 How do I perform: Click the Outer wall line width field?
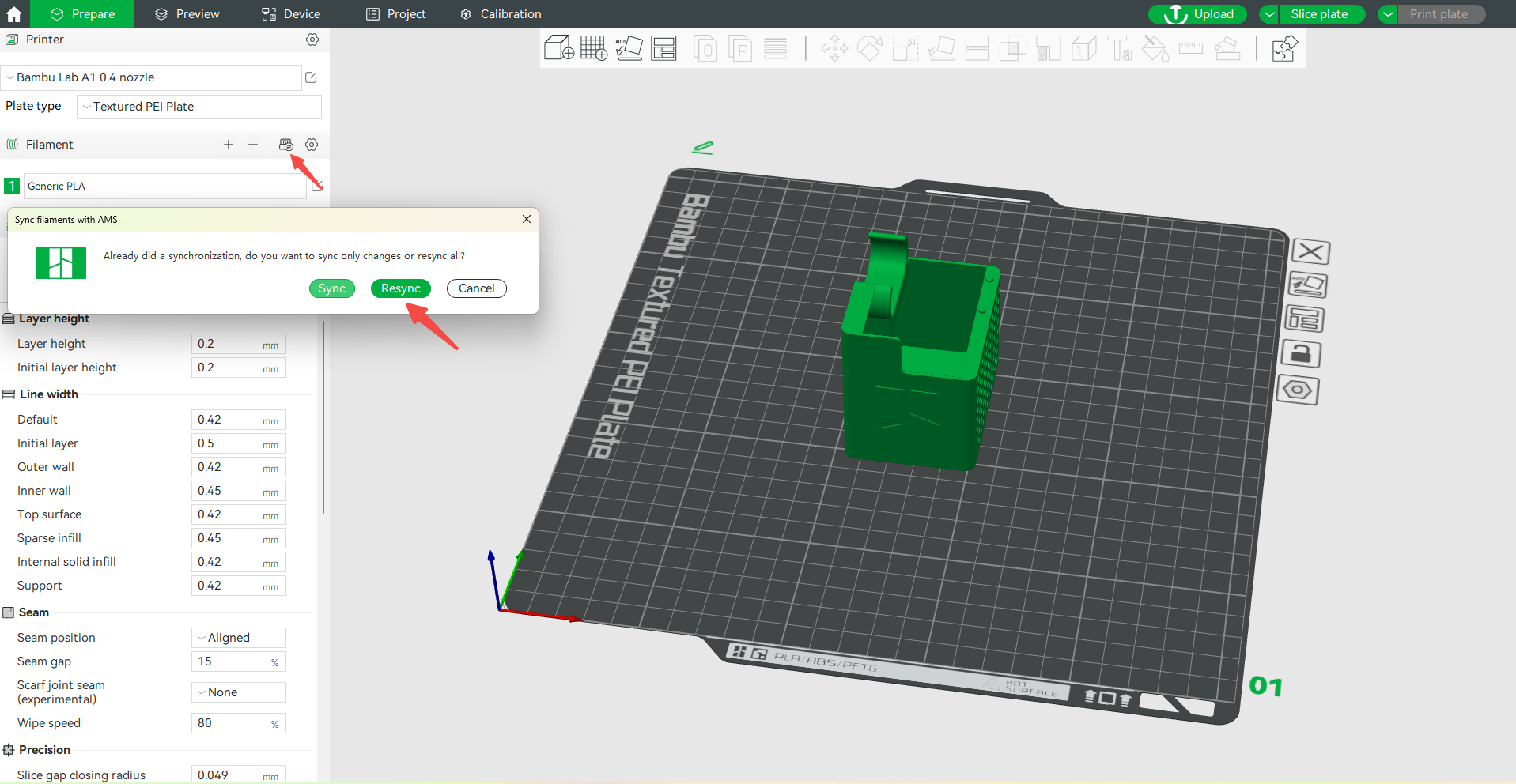coord(239,467)
